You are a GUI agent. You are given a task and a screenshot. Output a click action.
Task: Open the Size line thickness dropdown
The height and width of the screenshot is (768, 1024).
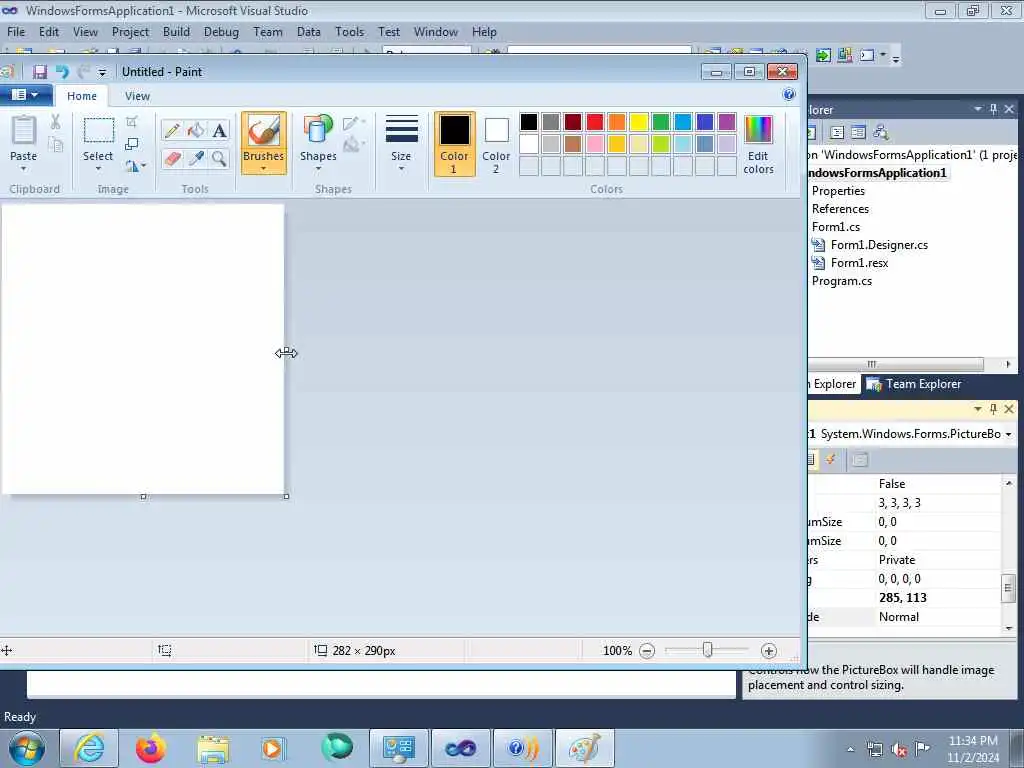pos(402,144)
